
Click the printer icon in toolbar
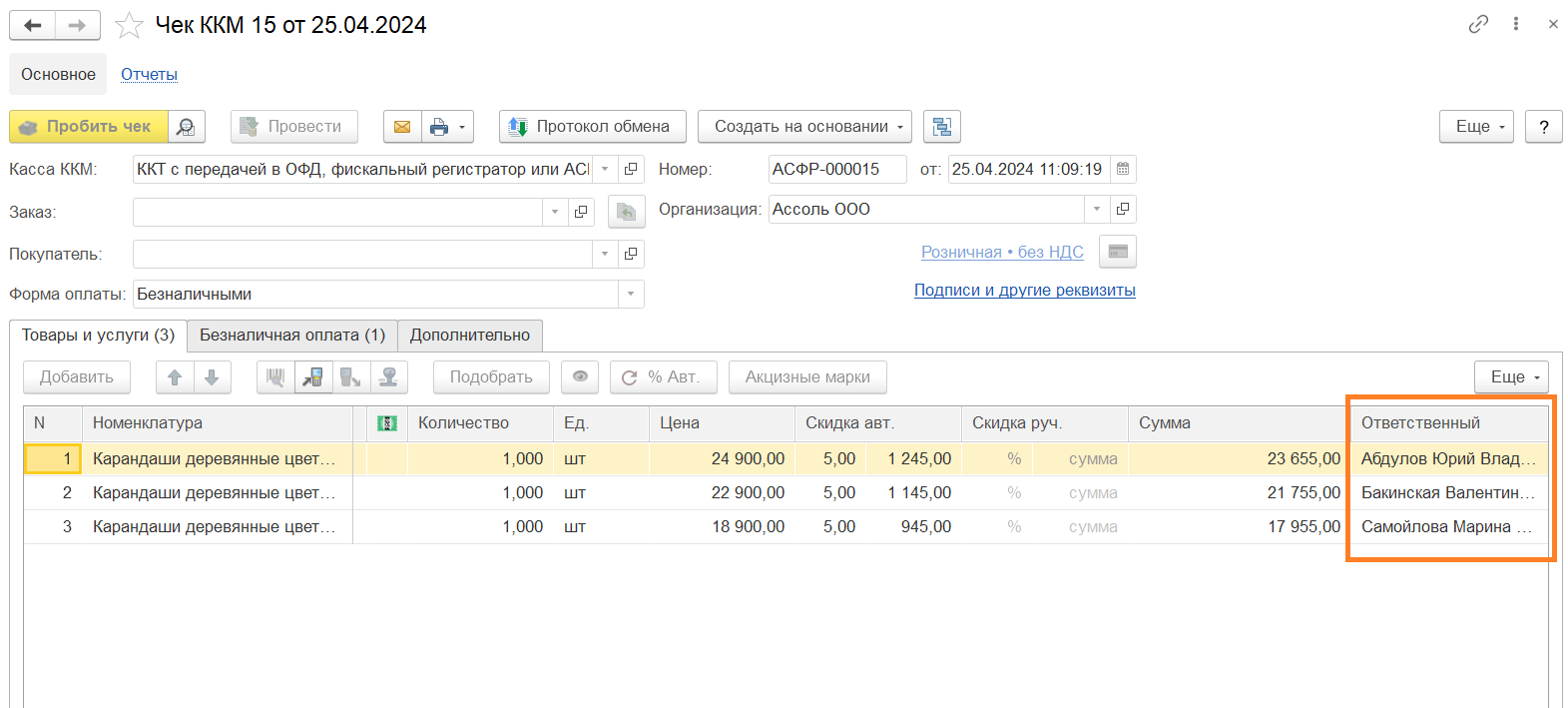tap(439, 127)
